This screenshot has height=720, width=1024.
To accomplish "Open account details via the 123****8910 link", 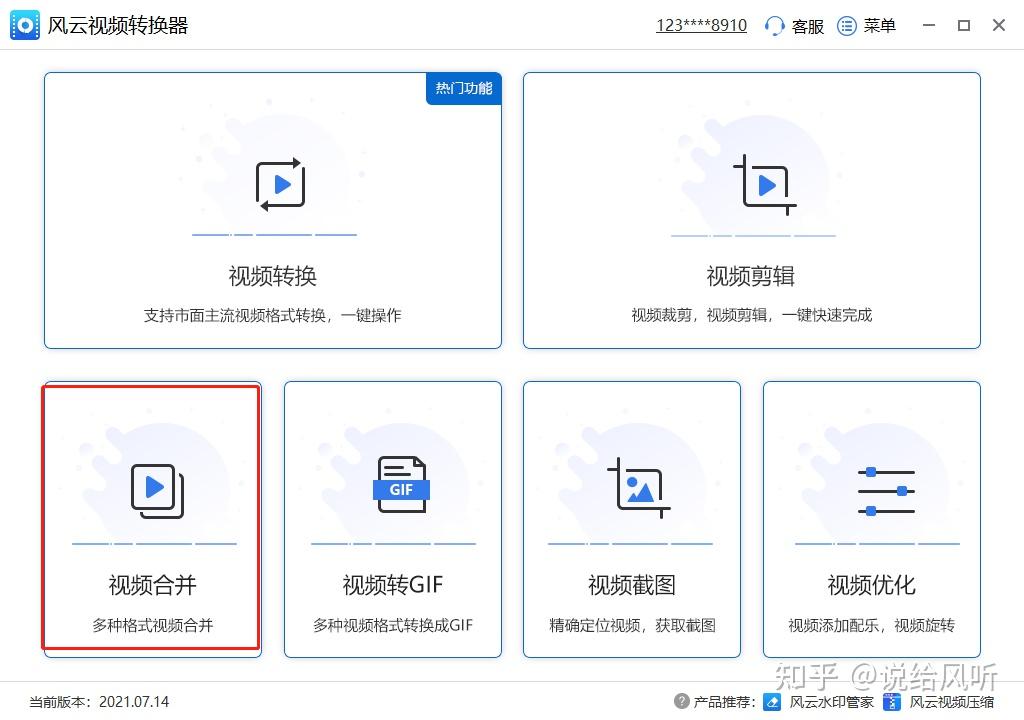I will pyautogui.click(x=701, y=25).
